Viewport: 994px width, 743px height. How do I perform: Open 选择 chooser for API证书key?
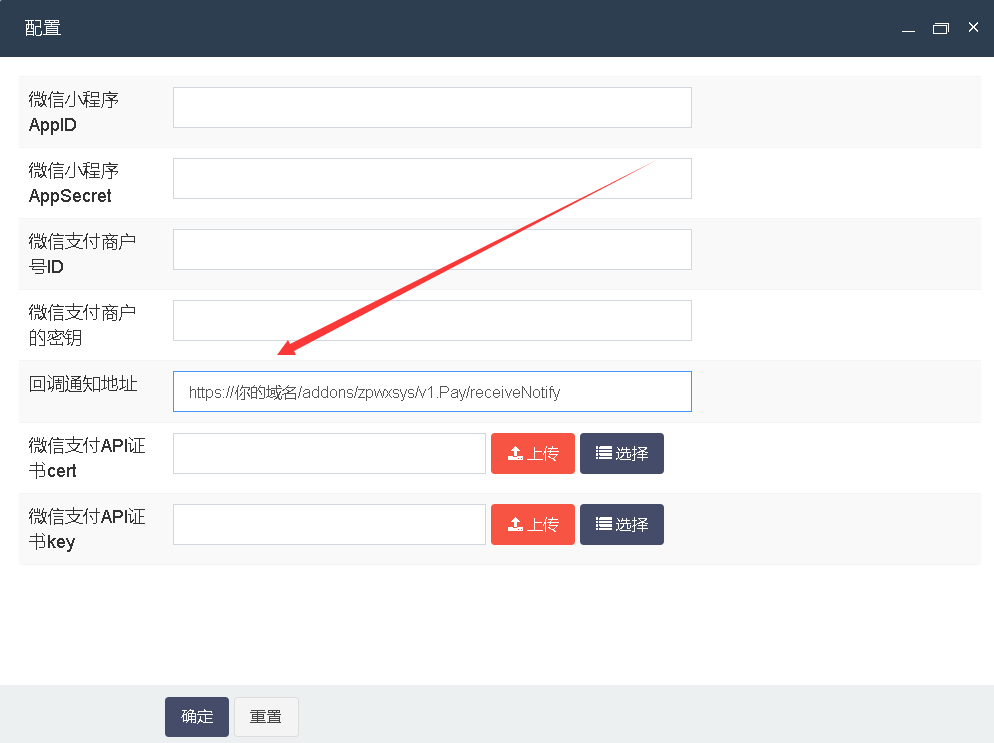(622, 525)
